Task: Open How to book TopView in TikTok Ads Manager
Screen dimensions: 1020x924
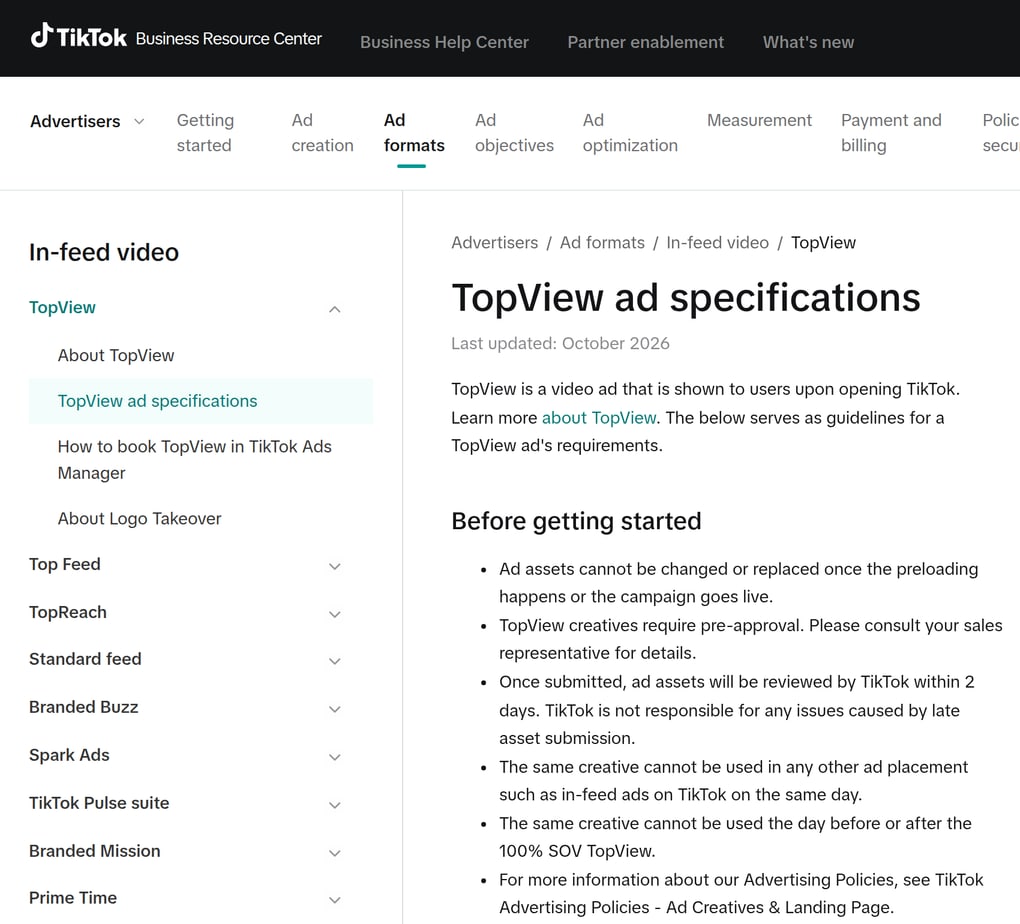Action: 195,459
